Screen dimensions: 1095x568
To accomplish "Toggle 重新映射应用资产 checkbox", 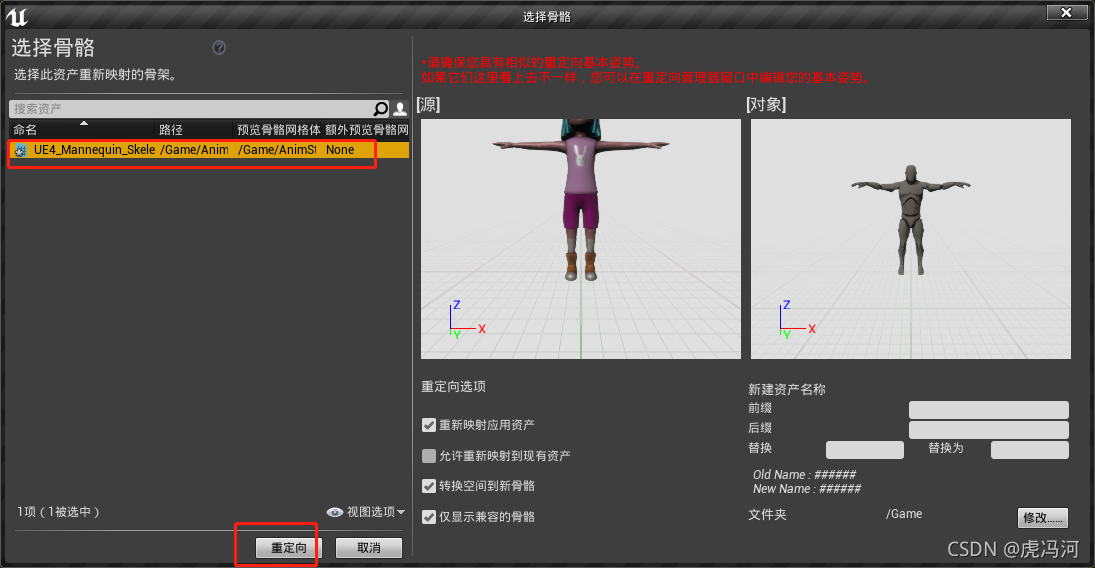I will tap(429, 425).
